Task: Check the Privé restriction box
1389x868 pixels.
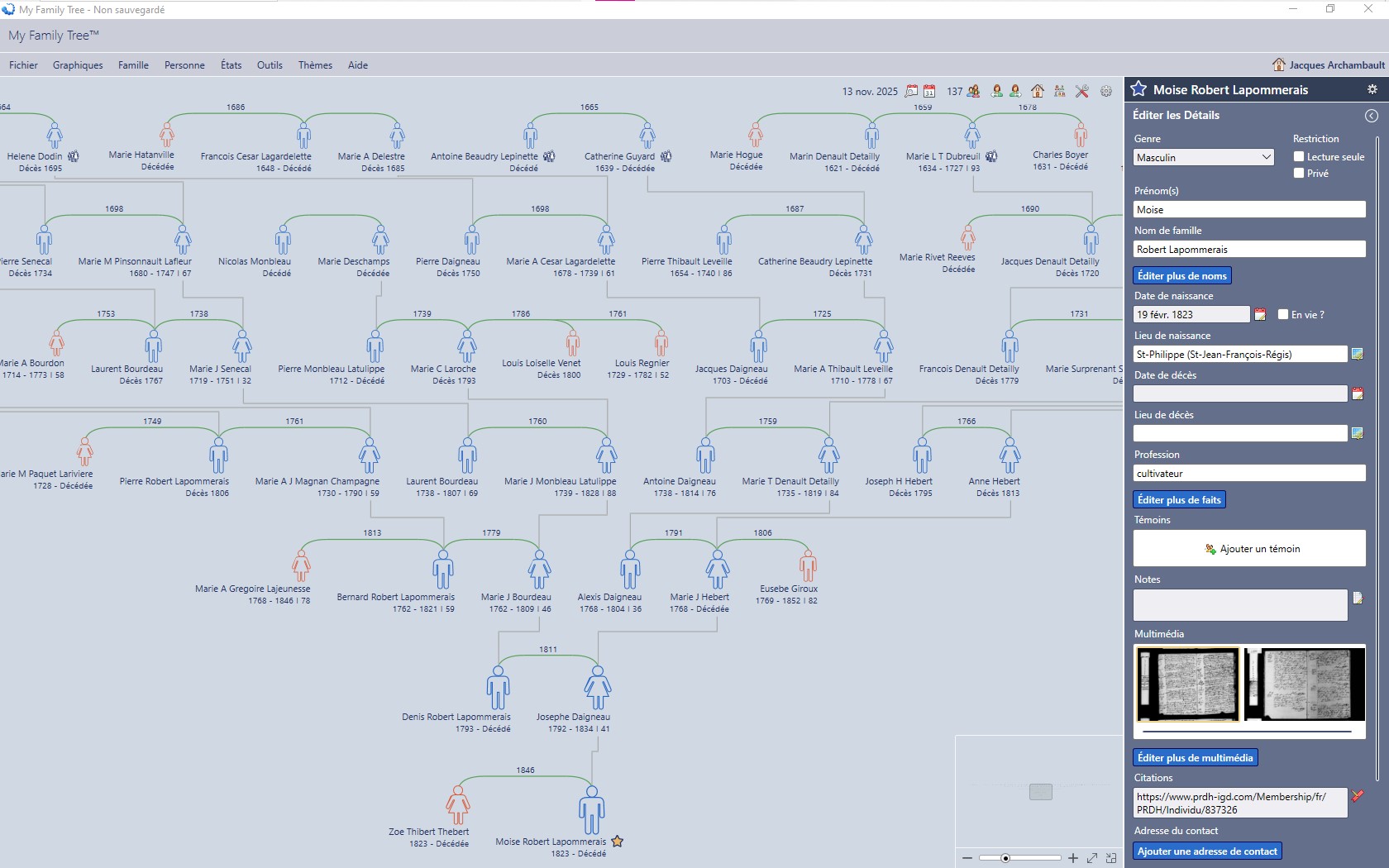Action: pyautogui.click(x=1299, y=173)
